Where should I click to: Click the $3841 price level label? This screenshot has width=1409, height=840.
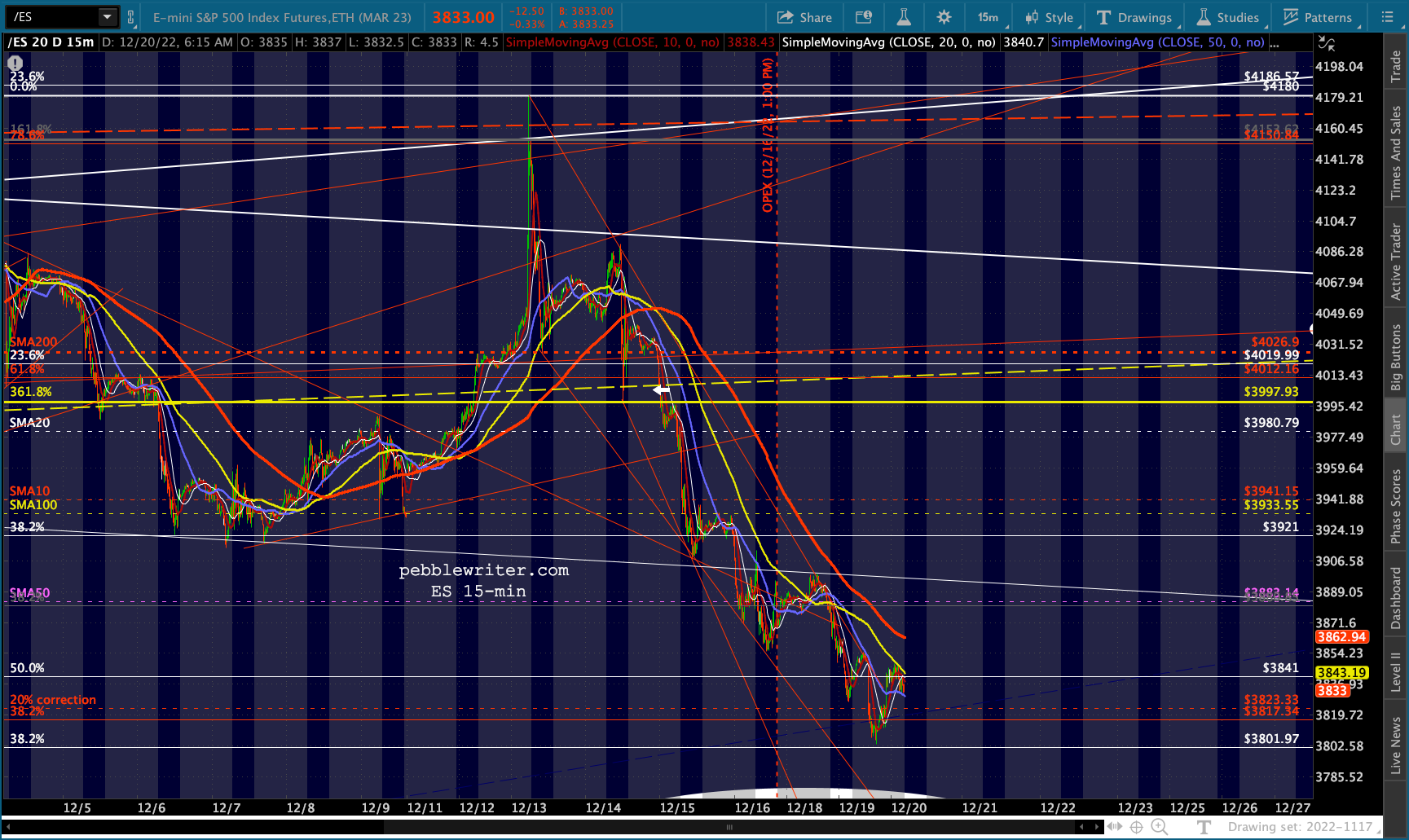(1281, 668)
